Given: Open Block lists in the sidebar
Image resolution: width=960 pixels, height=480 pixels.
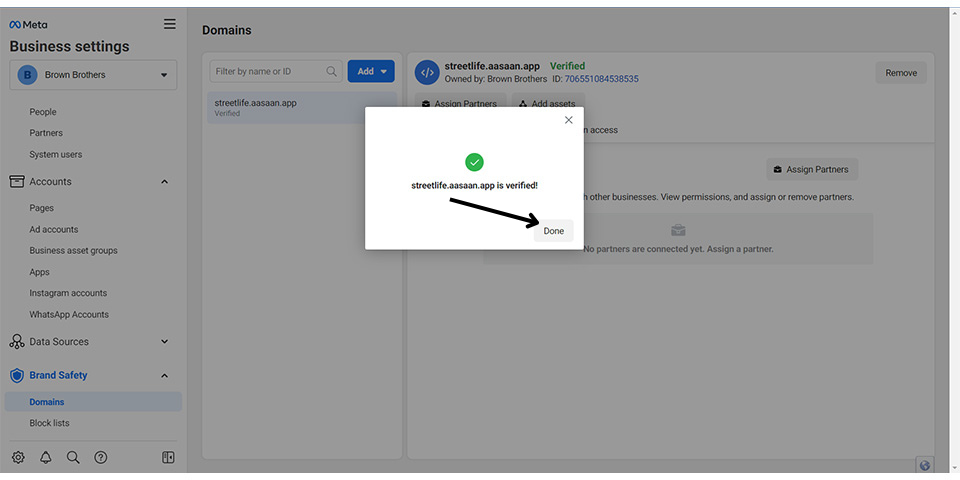Looking at the screenshot, I should click(x=50, y=423).
